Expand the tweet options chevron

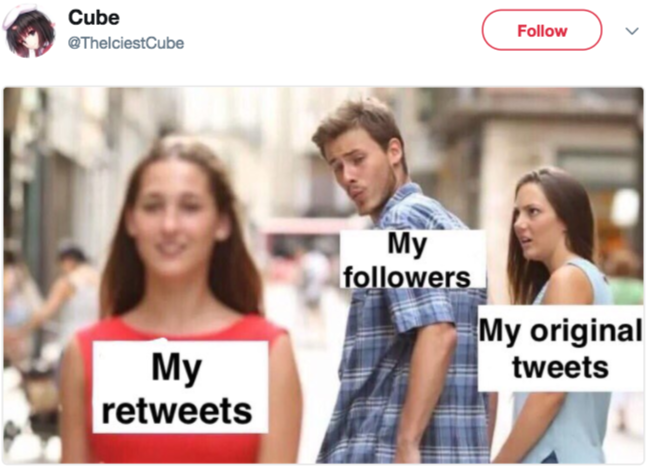pyautogui.click(x=632, y=31)
